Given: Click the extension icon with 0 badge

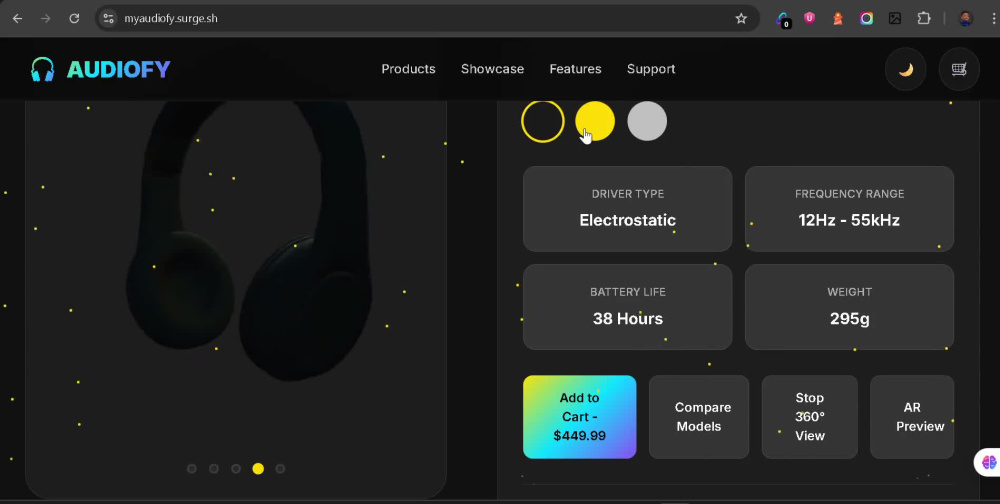Looking at the screenshot, I should [783, 20].
